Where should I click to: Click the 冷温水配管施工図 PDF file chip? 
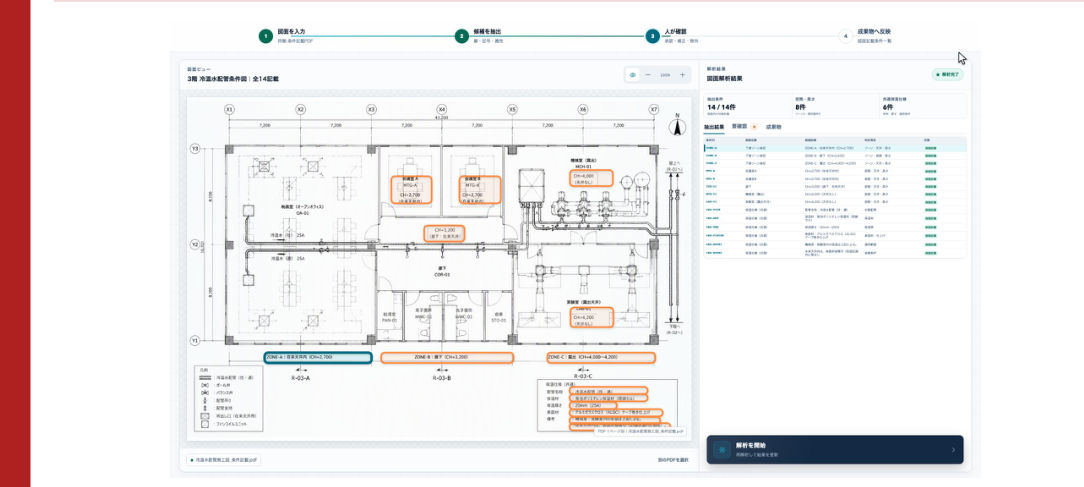click(223, 459)
